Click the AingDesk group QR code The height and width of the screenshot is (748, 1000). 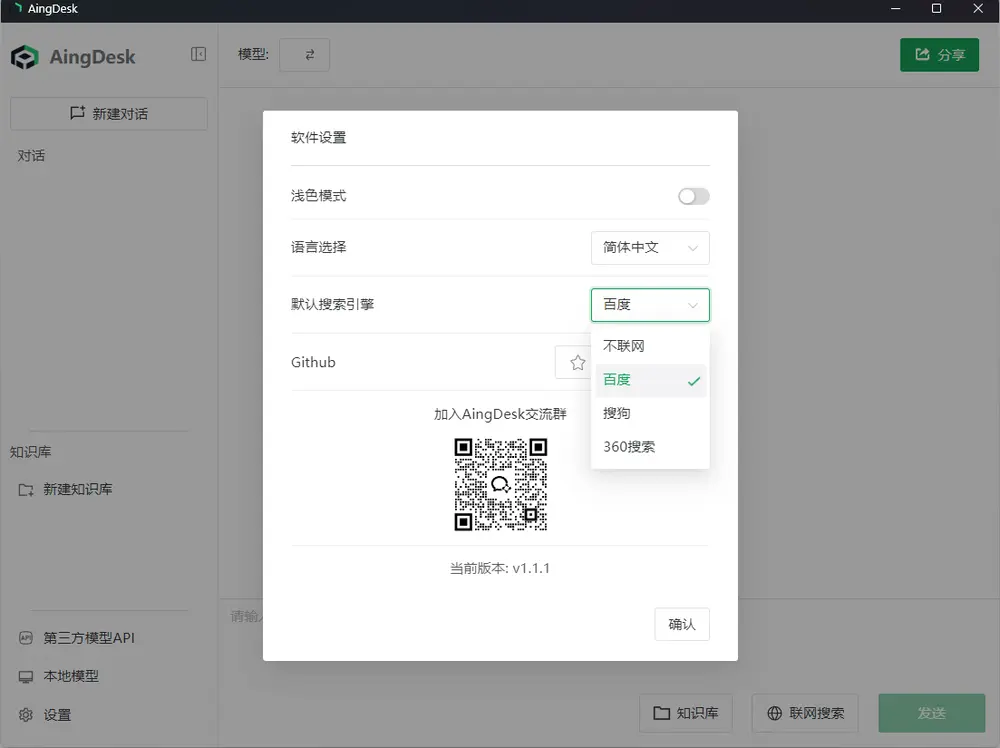pos(501,485)
